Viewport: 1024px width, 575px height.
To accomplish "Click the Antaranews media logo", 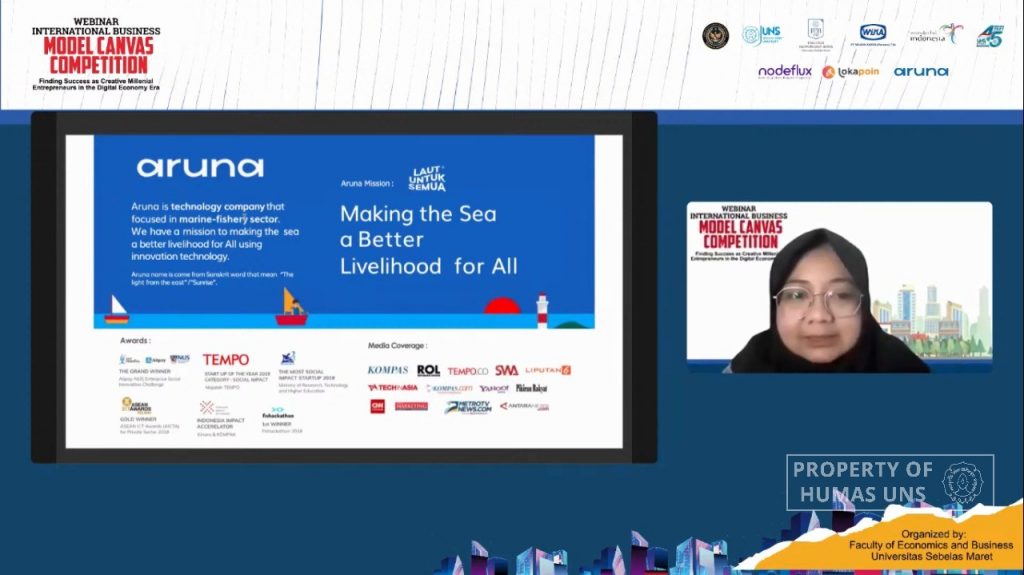I will point(524,406).
